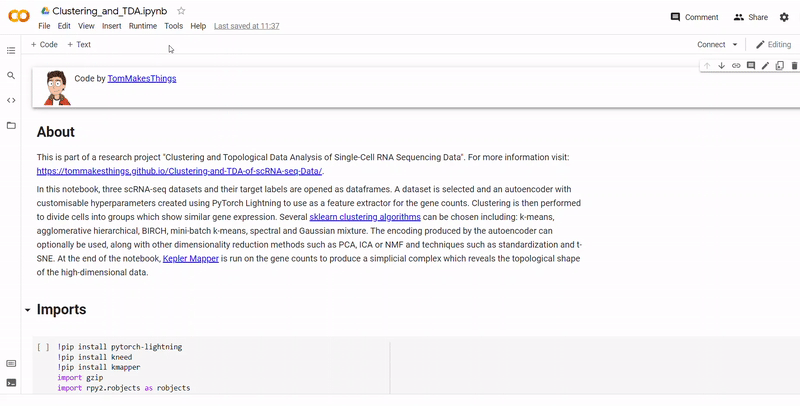The height and width of the screenshot is (406, 800).
Task: Open command palette icon in left sidebar
Action: click(x=11, y=364)
